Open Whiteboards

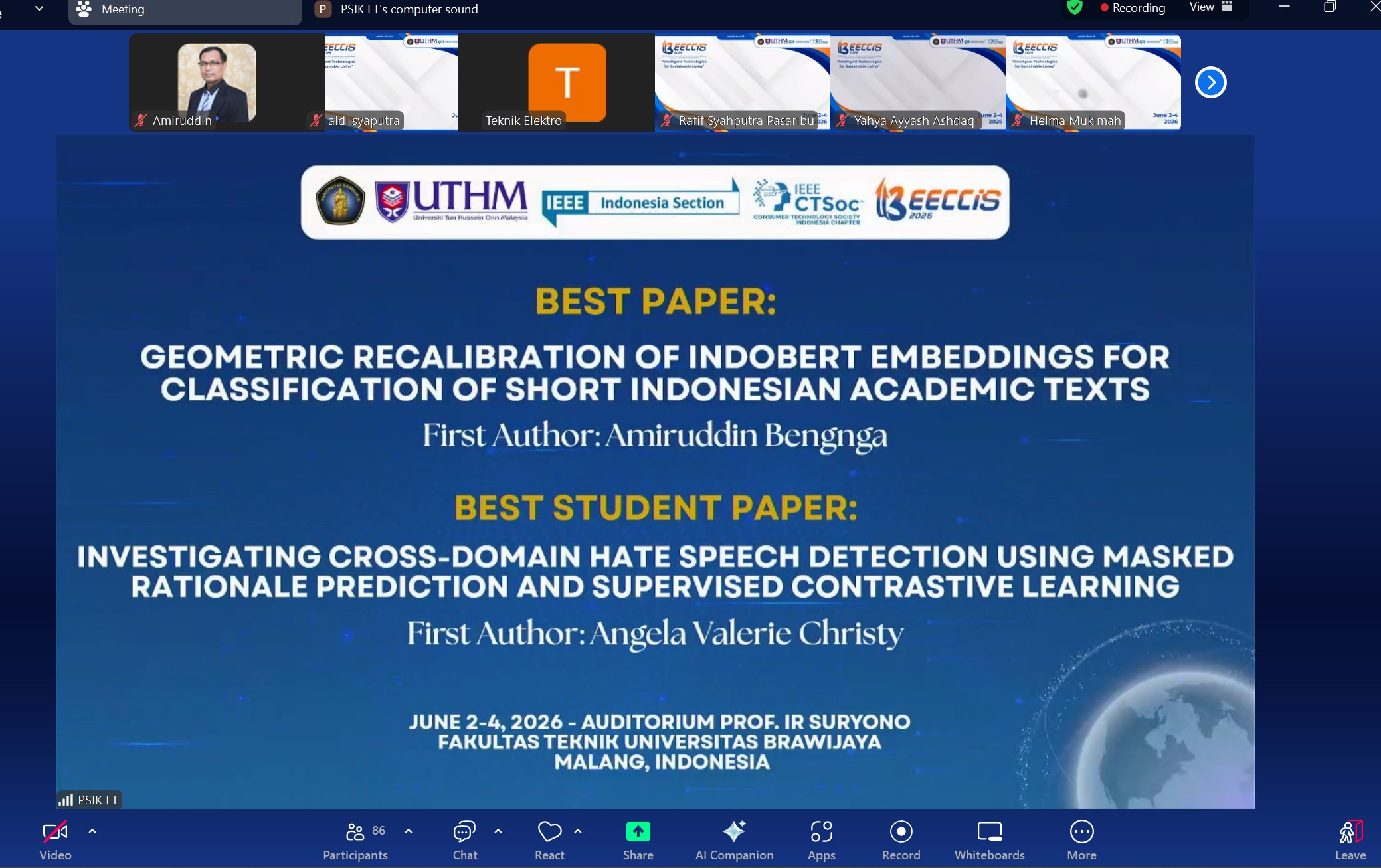990,840
